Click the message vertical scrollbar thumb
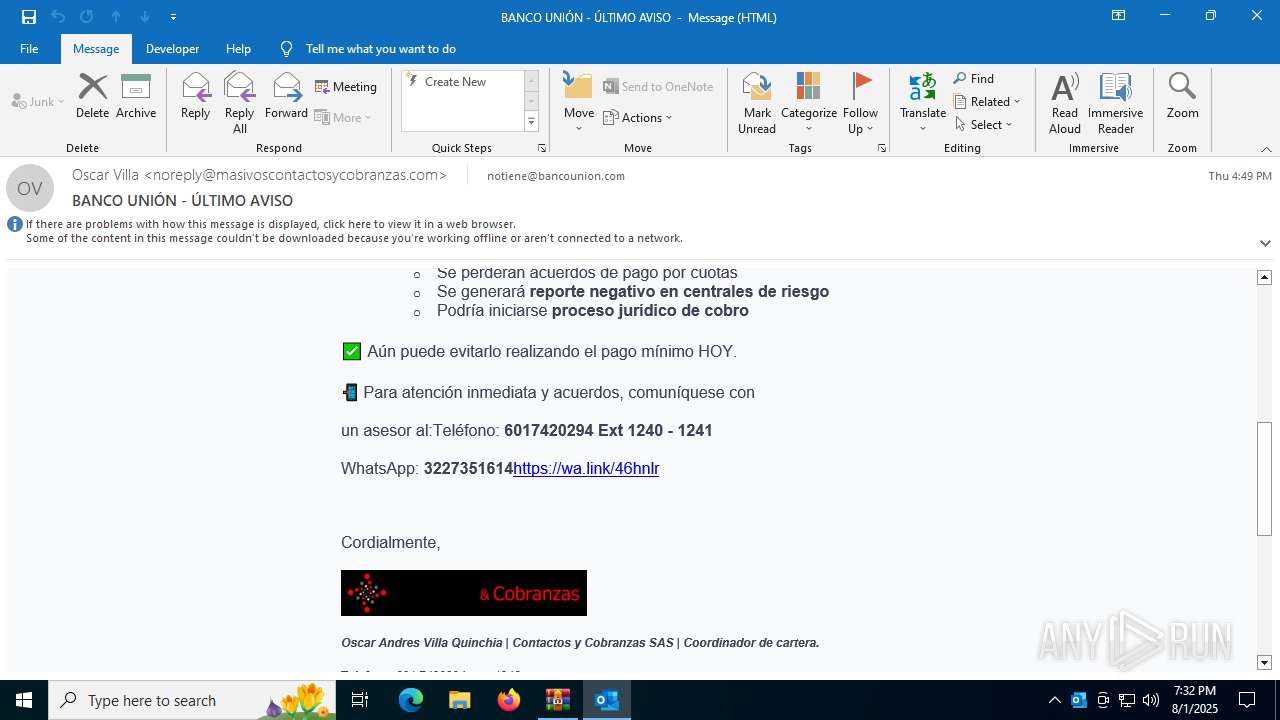1280x720 pixels. pos(1265,479)
